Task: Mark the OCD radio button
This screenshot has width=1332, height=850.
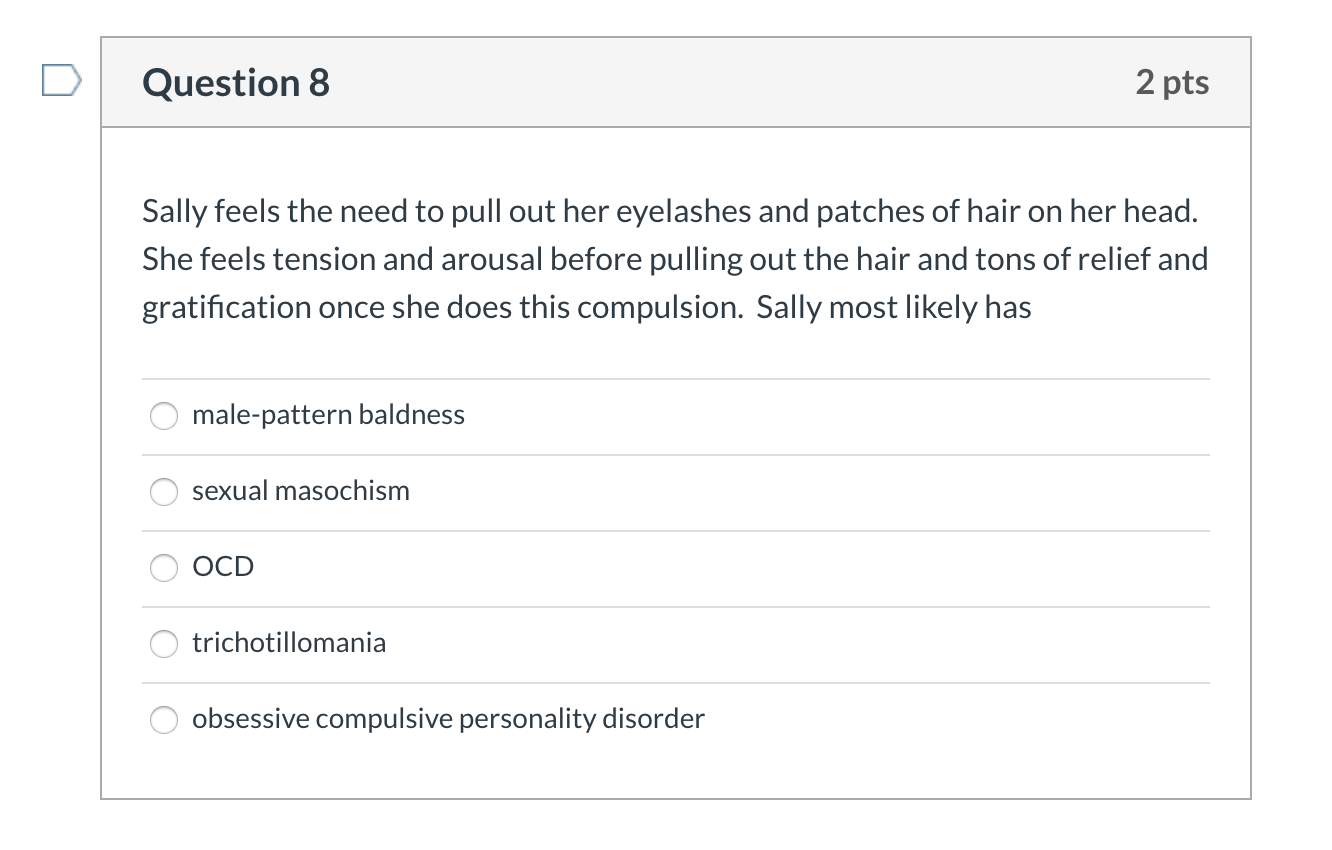Action: pos(164,568)
